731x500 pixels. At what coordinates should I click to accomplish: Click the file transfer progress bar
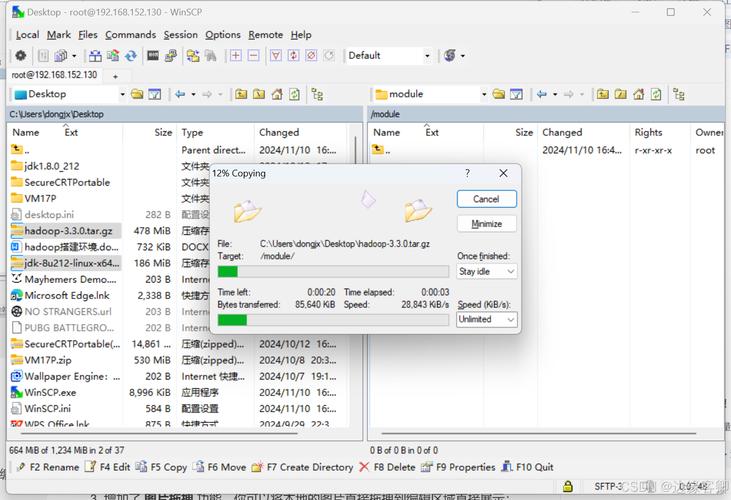[x=333, y=272]
